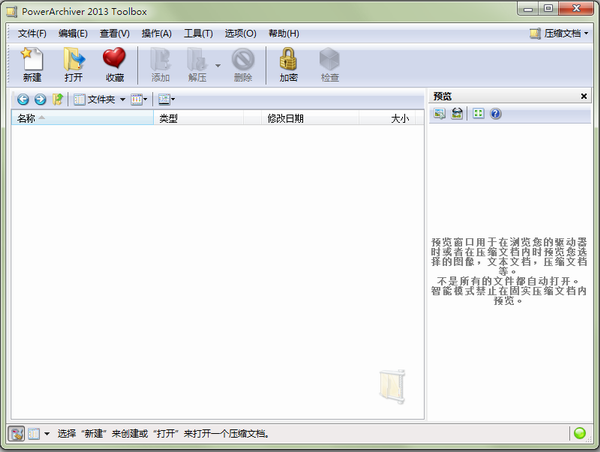Viewport: 600px width, 452px height.
Task: Open the 查看(V) menu
Action: [114, 34]
